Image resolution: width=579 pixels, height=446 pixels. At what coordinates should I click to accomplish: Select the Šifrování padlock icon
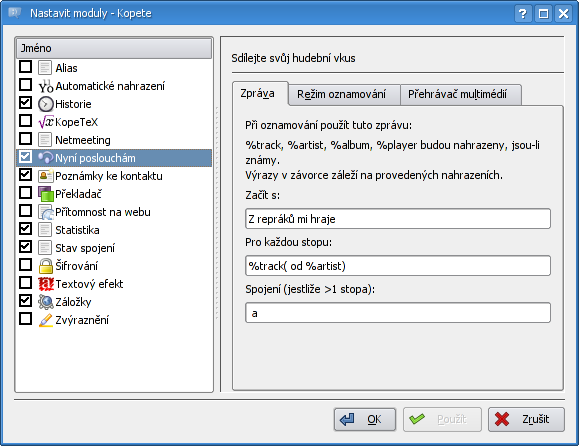pyautogui.click(x=46, y=266)
